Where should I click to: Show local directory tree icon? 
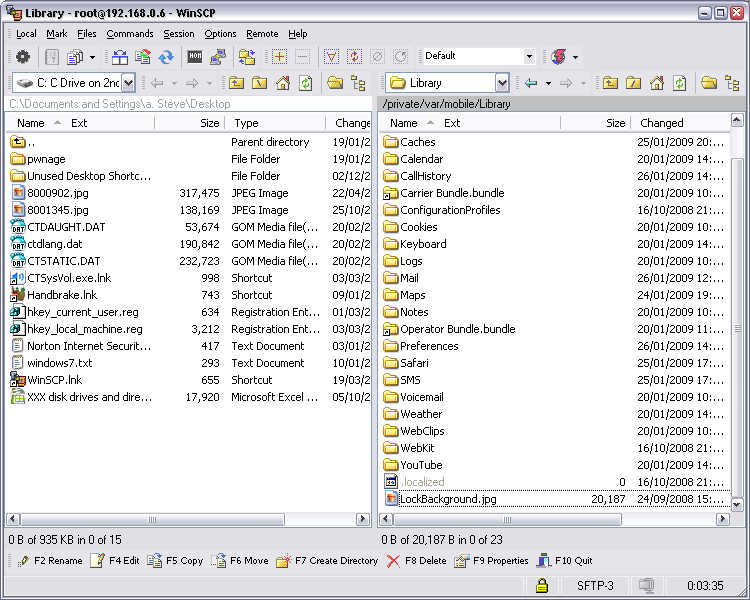point(358,83)
